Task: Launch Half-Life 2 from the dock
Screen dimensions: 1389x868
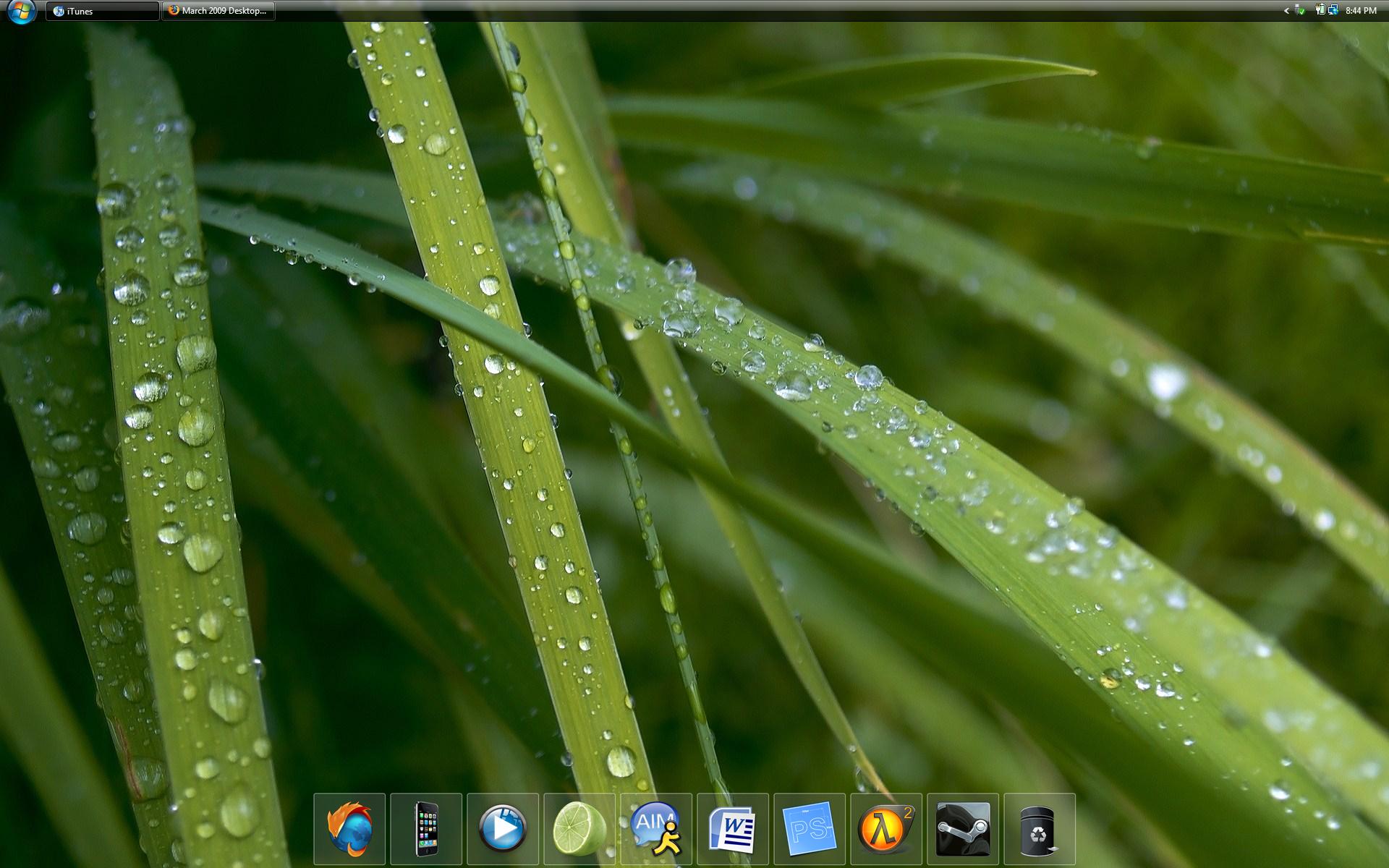Action: click(x=886, y=829)
